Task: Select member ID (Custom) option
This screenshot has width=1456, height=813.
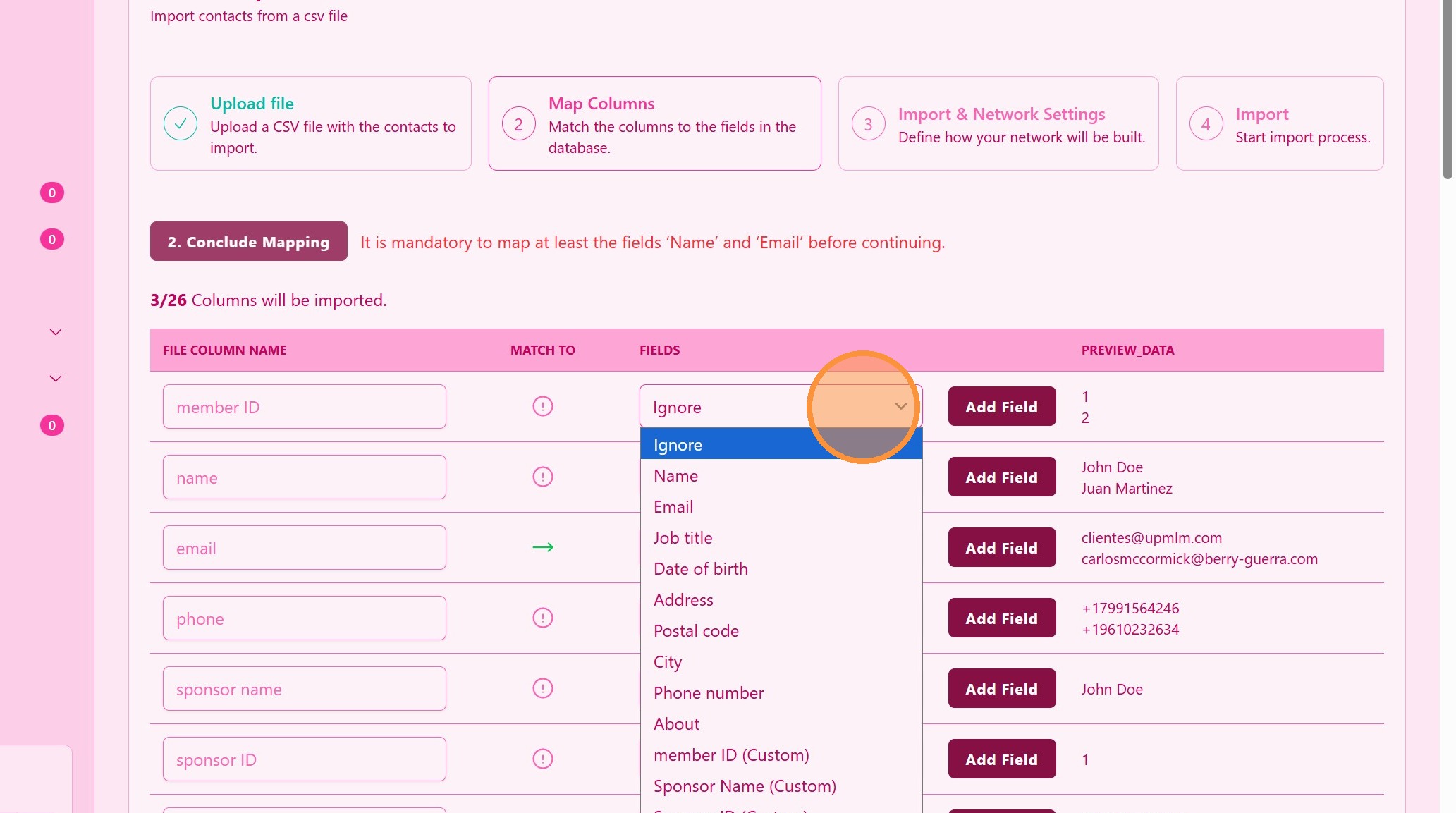Action: pos(731,755)
